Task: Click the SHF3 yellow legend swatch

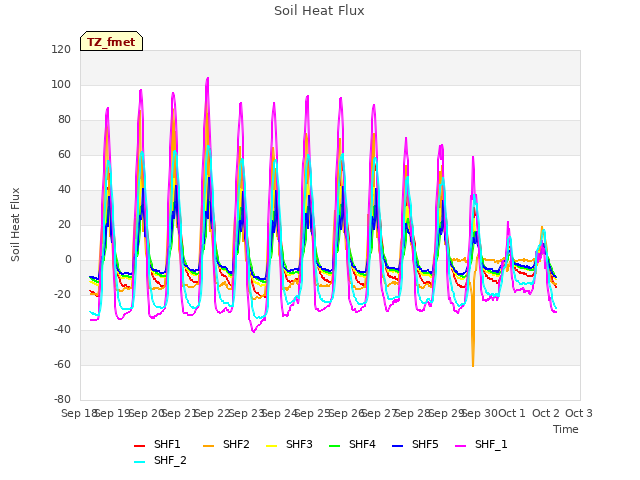Action: [271, 445]
